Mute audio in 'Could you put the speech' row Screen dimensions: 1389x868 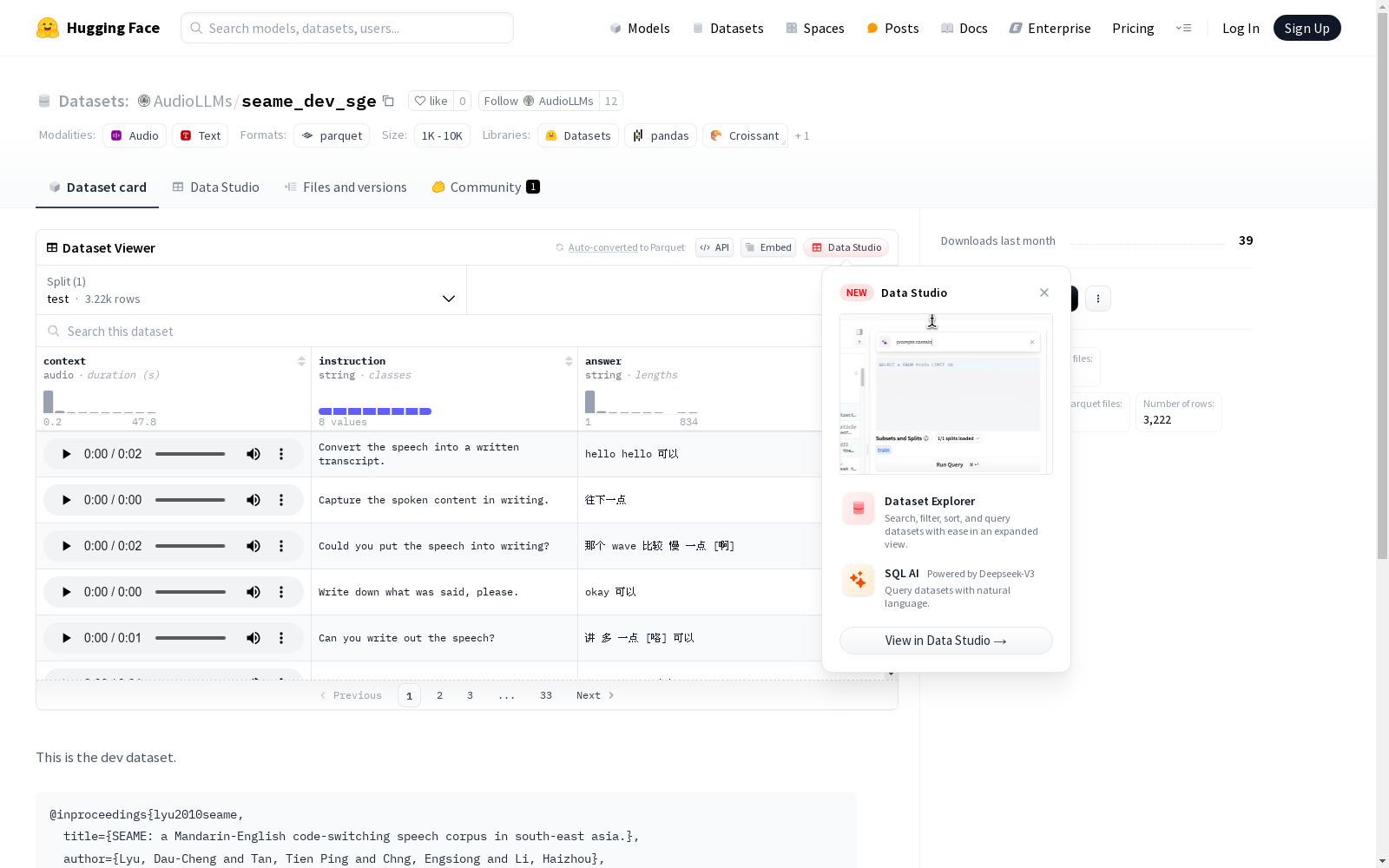[253, 546]
